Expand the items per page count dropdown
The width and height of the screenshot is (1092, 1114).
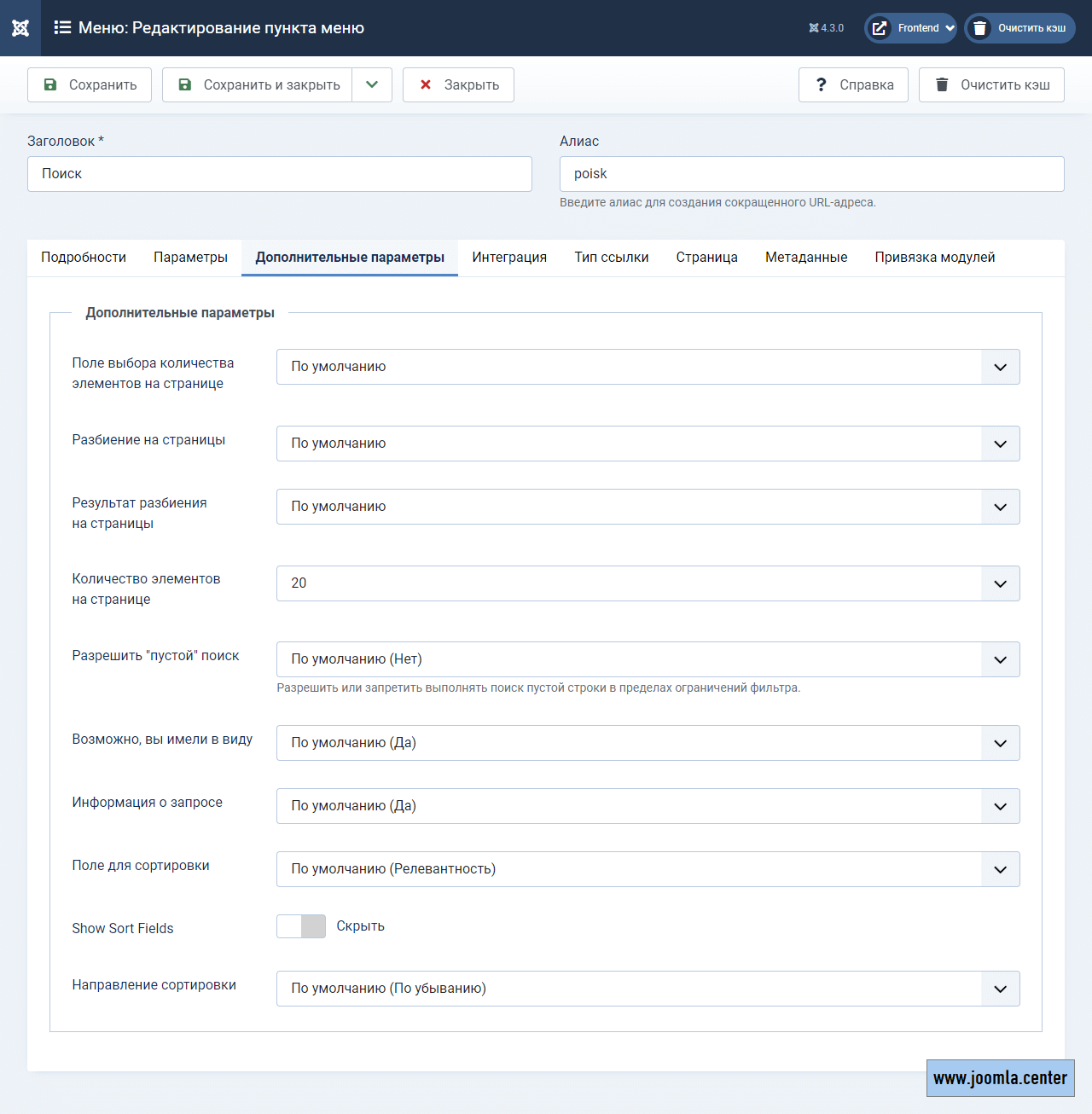pyautogui.click(x=648, y=583)
